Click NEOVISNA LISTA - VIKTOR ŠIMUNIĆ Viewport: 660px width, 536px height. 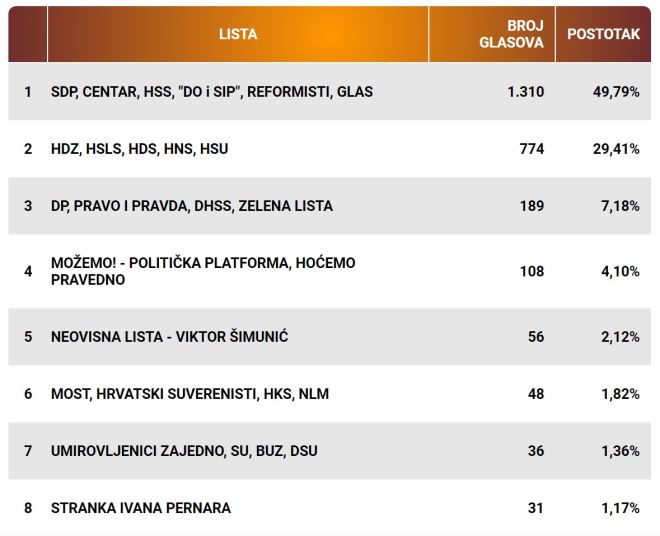[x=169, y=337]
